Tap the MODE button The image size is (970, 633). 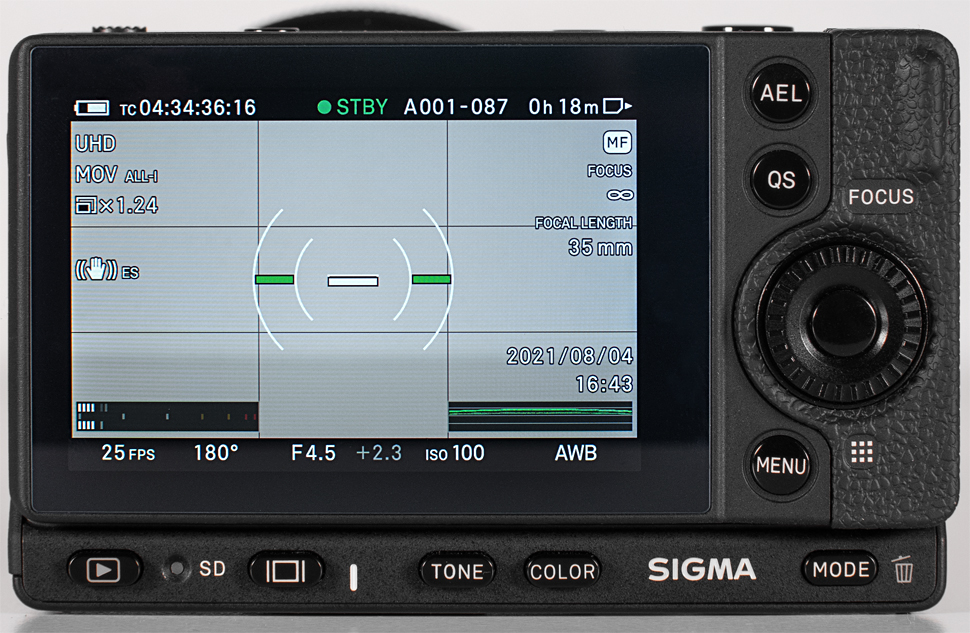point(841,569)
